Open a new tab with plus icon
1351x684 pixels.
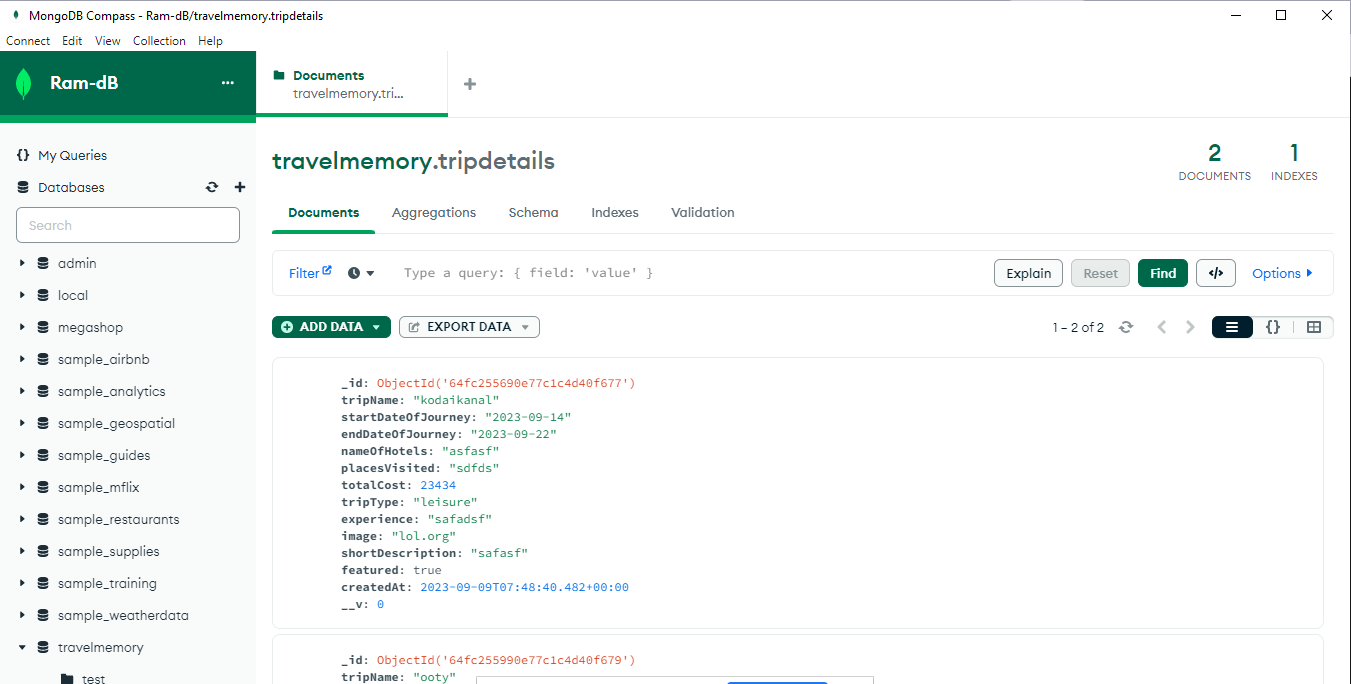coord(470,84)
